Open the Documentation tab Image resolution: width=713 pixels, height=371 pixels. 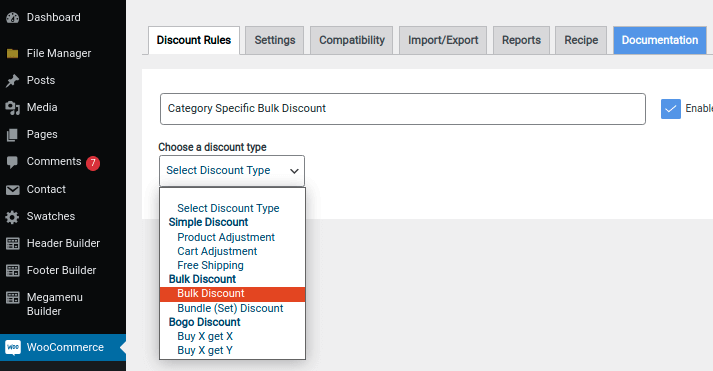click(x=660, y=40)
